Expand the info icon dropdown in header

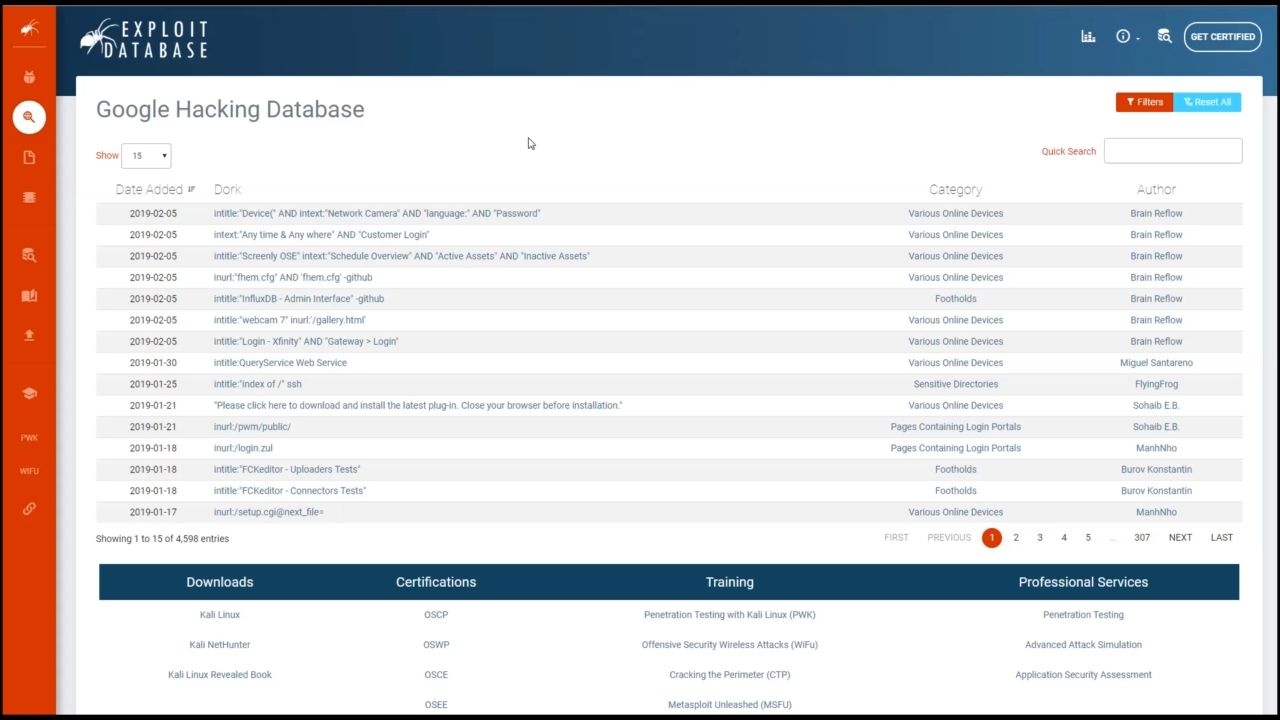coord(1127,36)
